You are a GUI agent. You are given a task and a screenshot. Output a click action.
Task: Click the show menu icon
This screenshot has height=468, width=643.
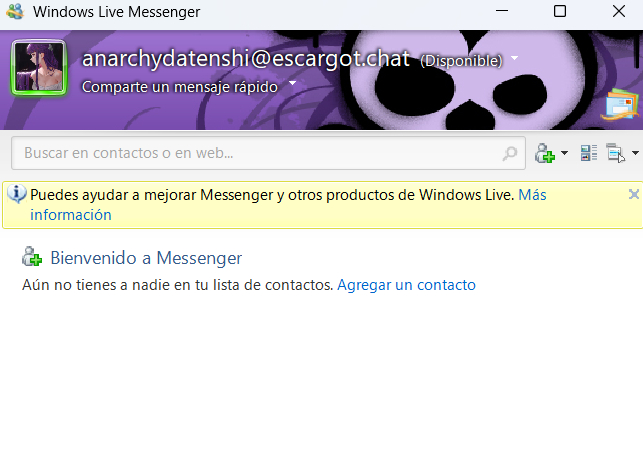[615, 153]
